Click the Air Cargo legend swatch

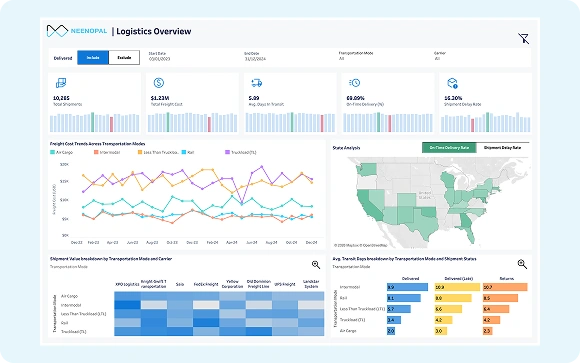tap(53, 152)
